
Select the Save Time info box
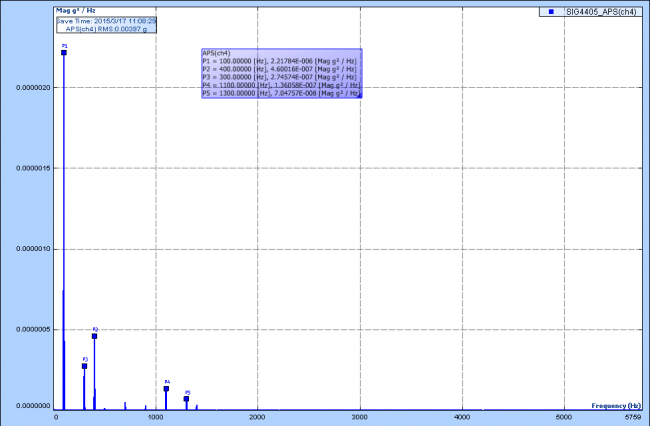pyautogui.click(x=92, y=20)
